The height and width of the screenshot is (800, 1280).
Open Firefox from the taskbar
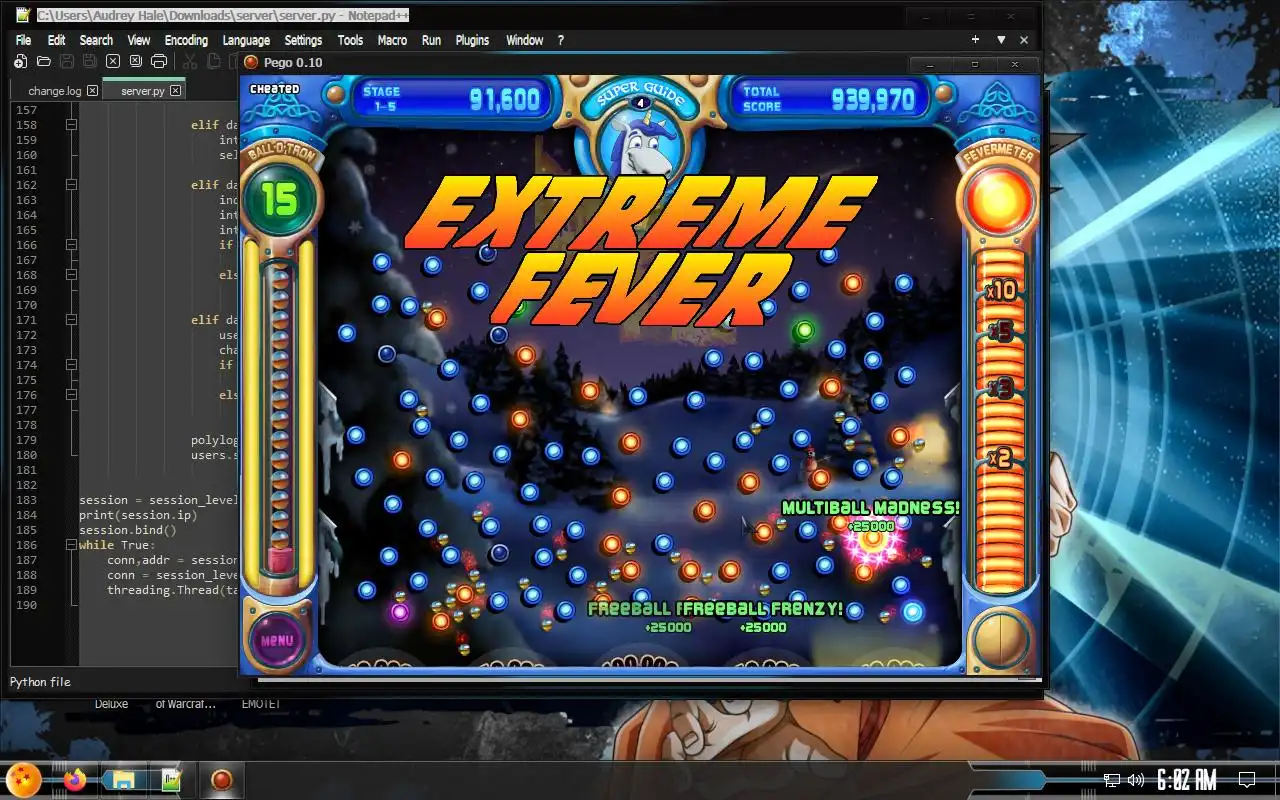point(75,780)
